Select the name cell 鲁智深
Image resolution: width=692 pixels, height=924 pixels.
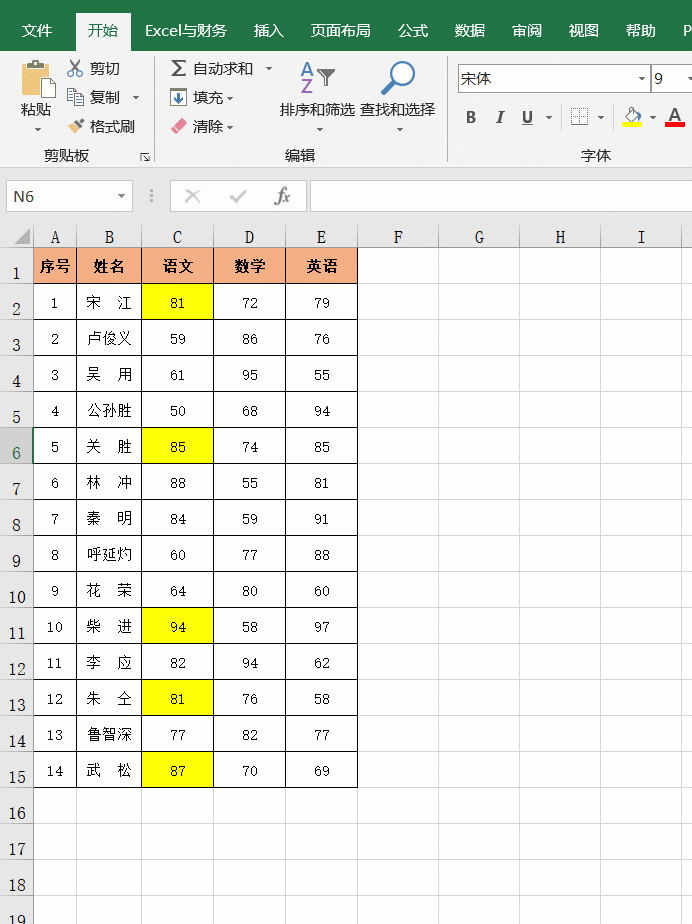pos(109,734)
